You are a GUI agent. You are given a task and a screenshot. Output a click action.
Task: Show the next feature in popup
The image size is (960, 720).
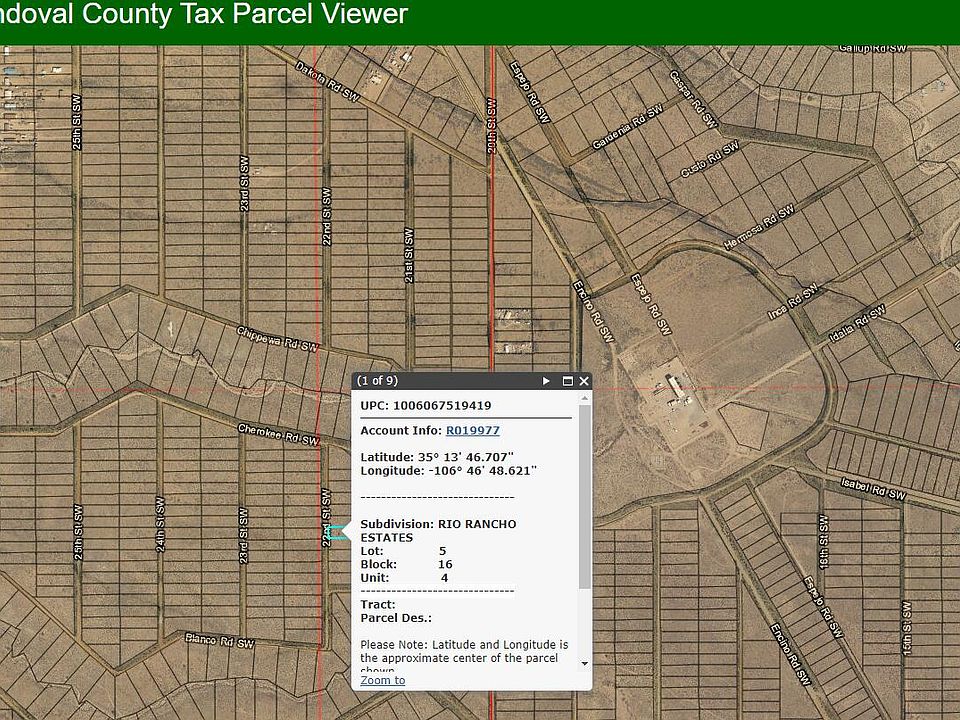point(546,381)
